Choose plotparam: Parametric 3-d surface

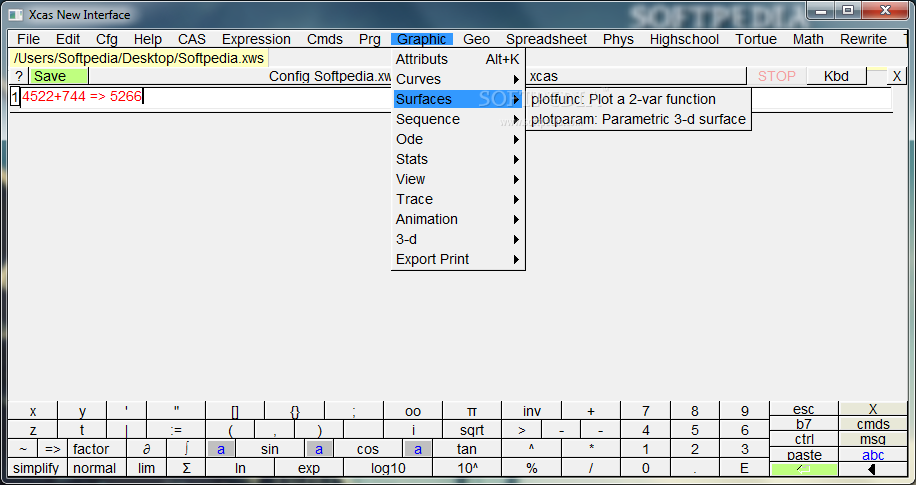[x=638, y=119]
